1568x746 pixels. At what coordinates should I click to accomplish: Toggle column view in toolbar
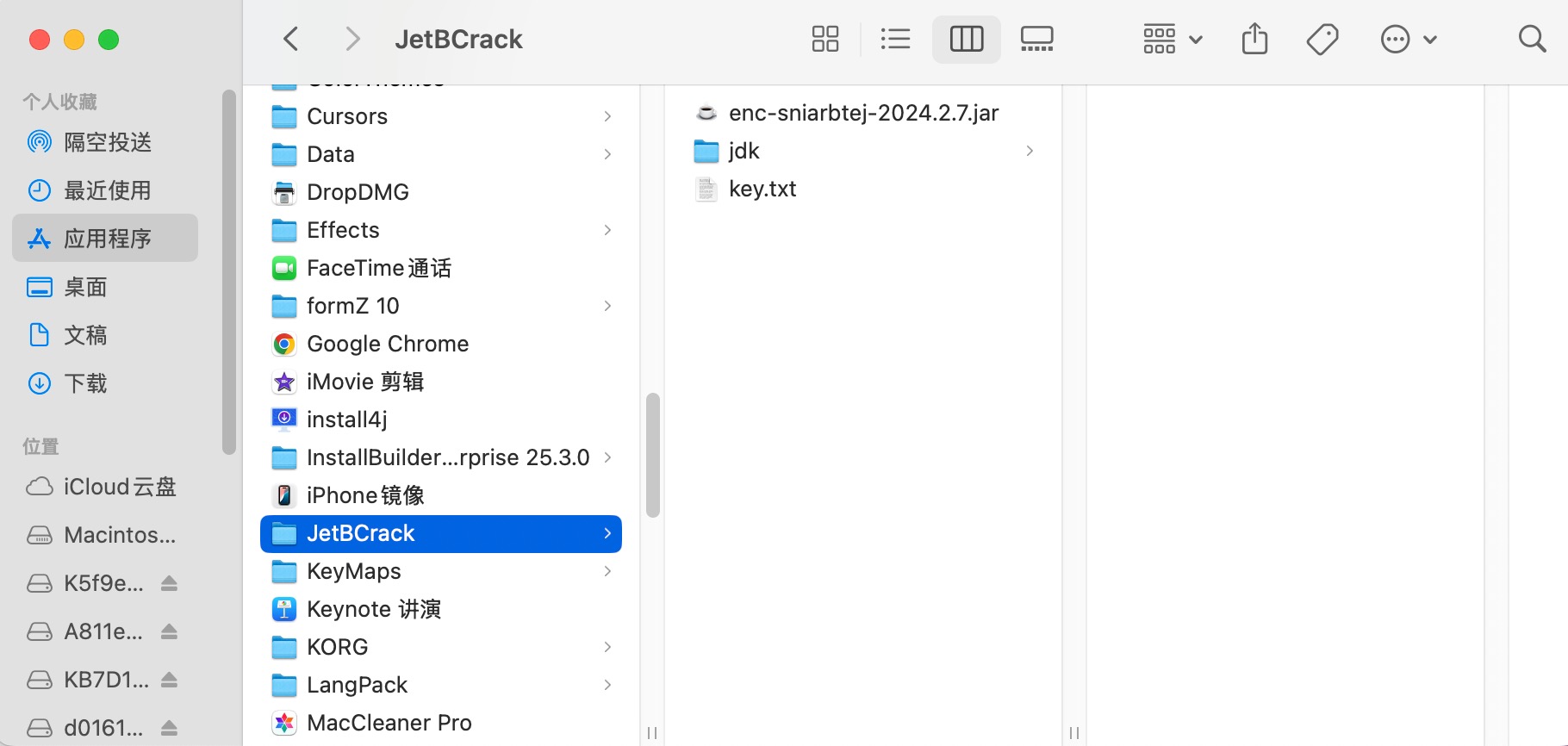coord(966,39)
